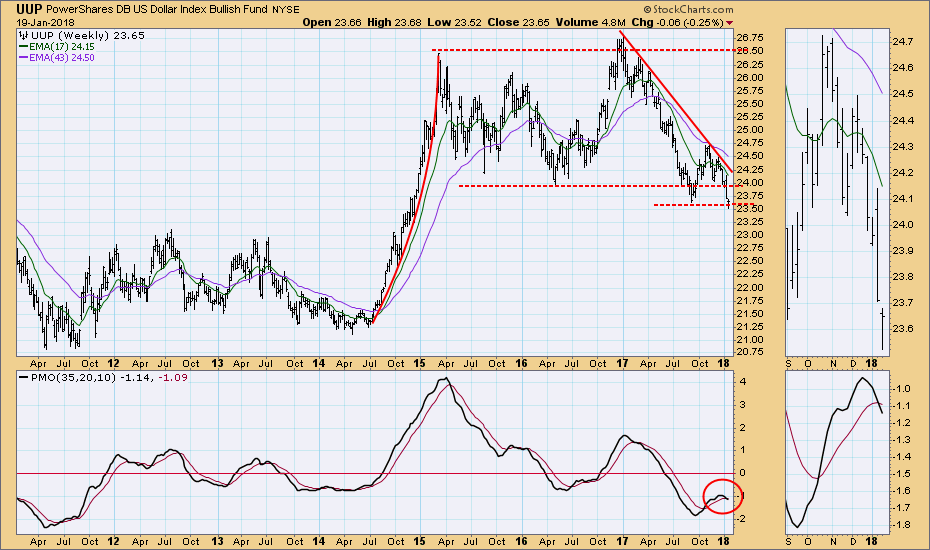Click the 23.6 label on the zoom panel axis

pyautogui.click(x=902, y=329)
